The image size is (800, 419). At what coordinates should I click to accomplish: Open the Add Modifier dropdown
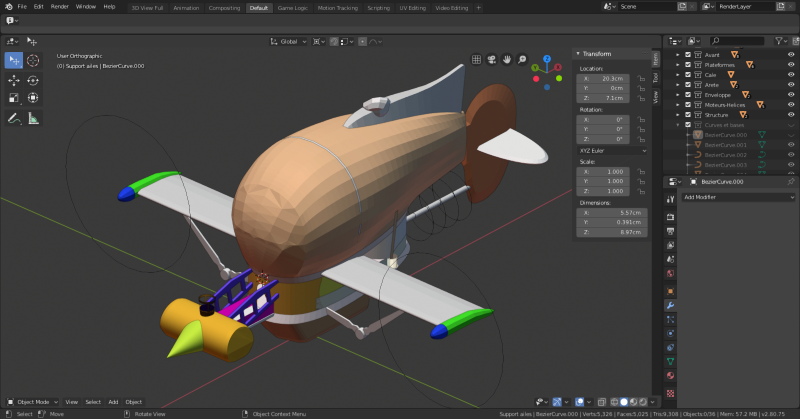[x=738, y=197]
